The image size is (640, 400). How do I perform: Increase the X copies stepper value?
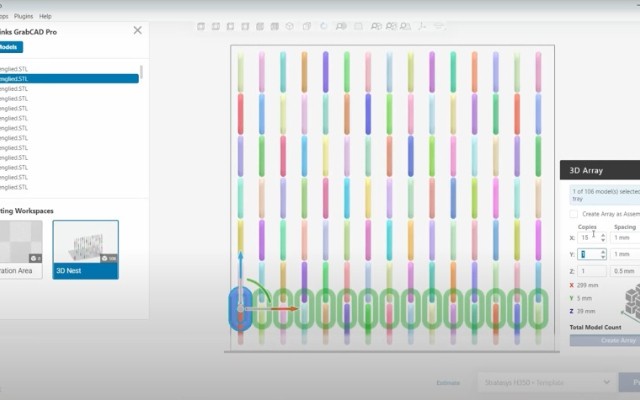point(603,235)
